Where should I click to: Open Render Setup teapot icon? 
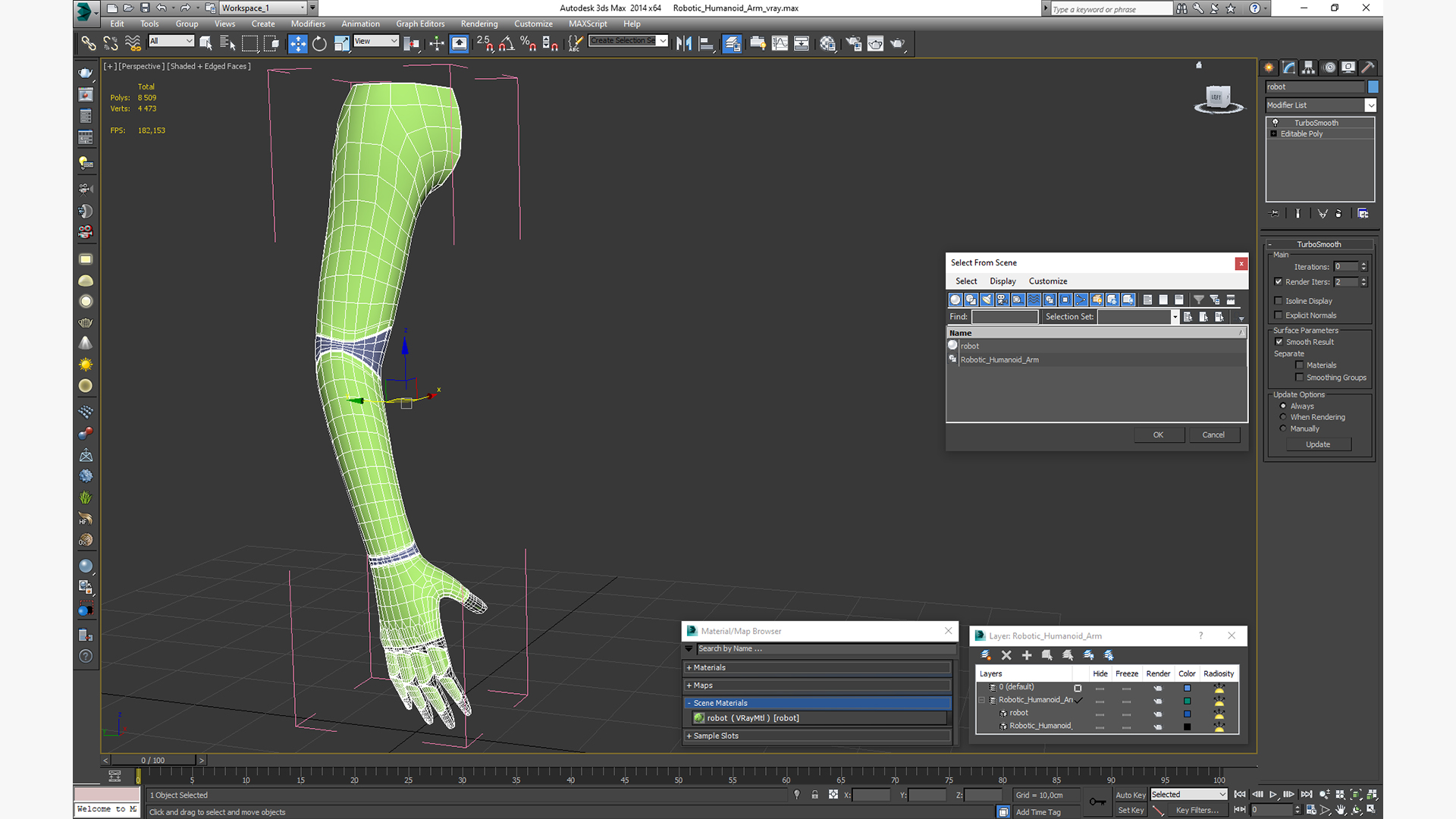coord(854,43)
